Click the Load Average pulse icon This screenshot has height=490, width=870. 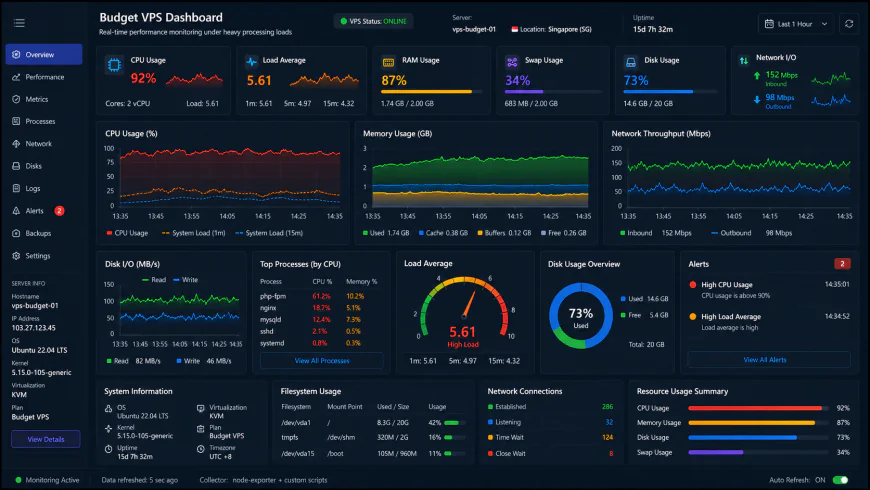[251, 61]
